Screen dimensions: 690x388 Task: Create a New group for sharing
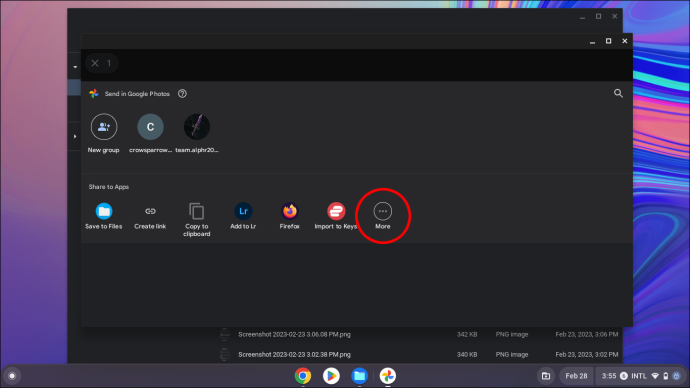pyautogui.click(x=104, y=133)
